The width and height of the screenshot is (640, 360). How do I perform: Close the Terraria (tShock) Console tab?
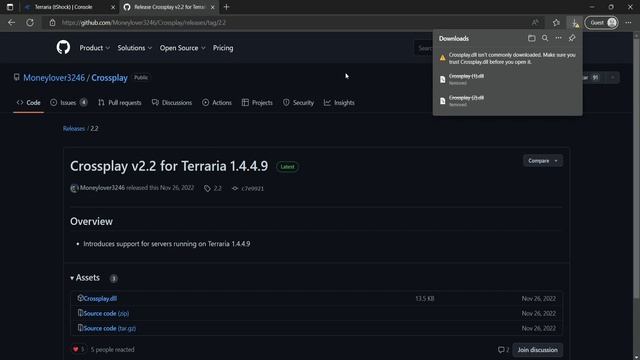point(113,7)
